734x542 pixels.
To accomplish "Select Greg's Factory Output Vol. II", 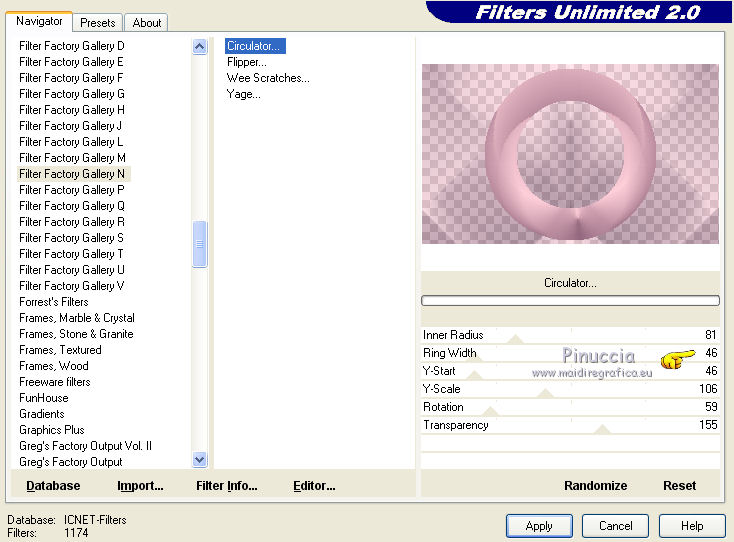I will (85, 446).
